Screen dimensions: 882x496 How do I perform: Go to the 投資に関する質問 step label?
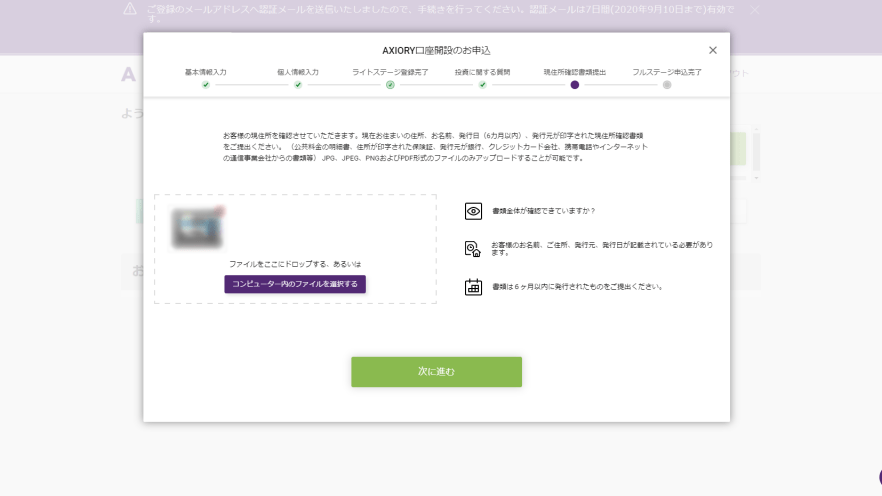(x=482, y=72)
